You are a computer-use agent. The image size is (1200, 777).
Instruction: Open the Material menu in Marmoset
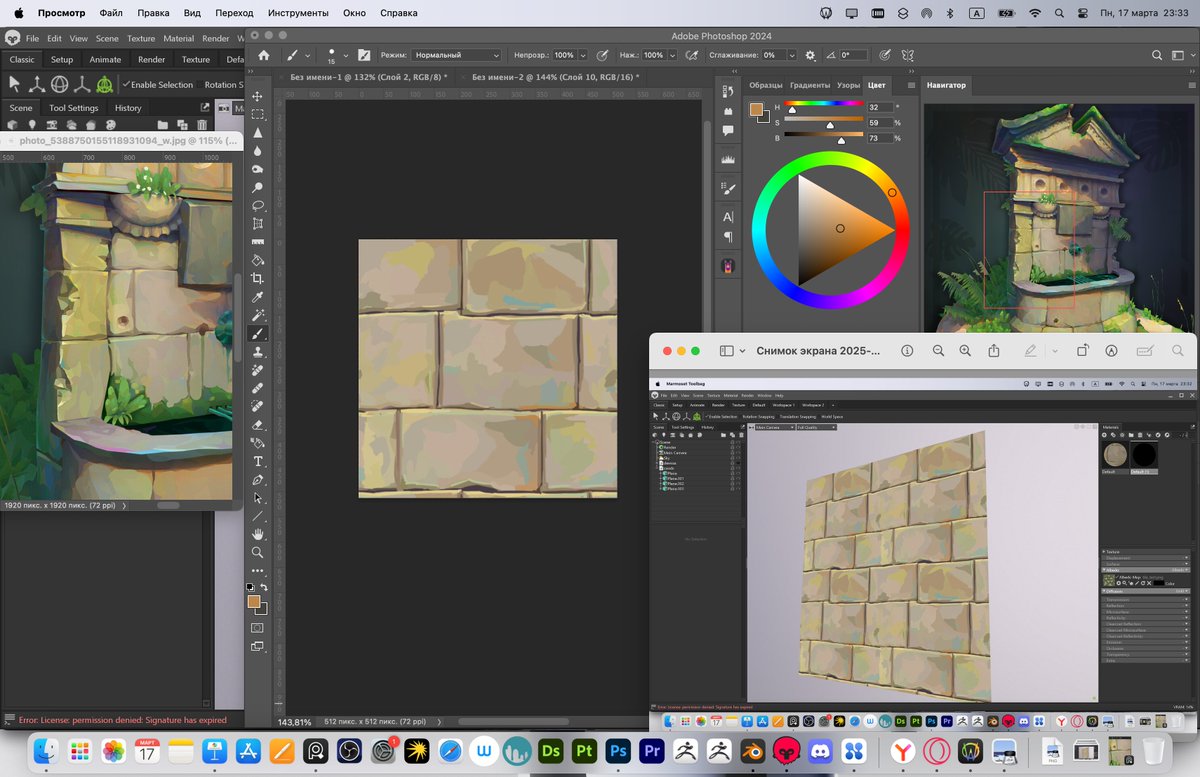tap(178, 38)
